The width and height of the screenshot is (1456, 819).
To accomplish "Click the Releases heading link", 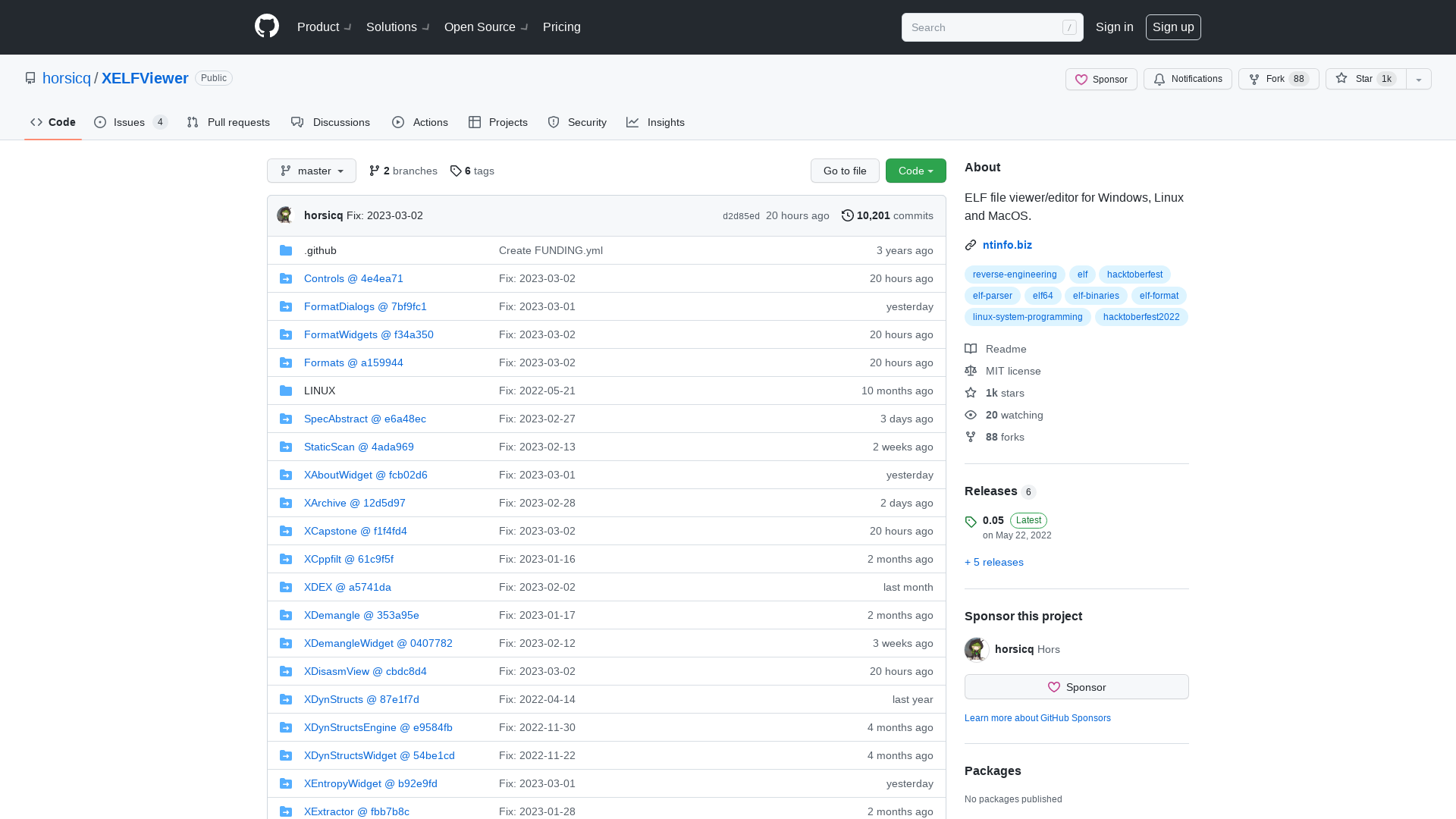I will (1000, 491).
